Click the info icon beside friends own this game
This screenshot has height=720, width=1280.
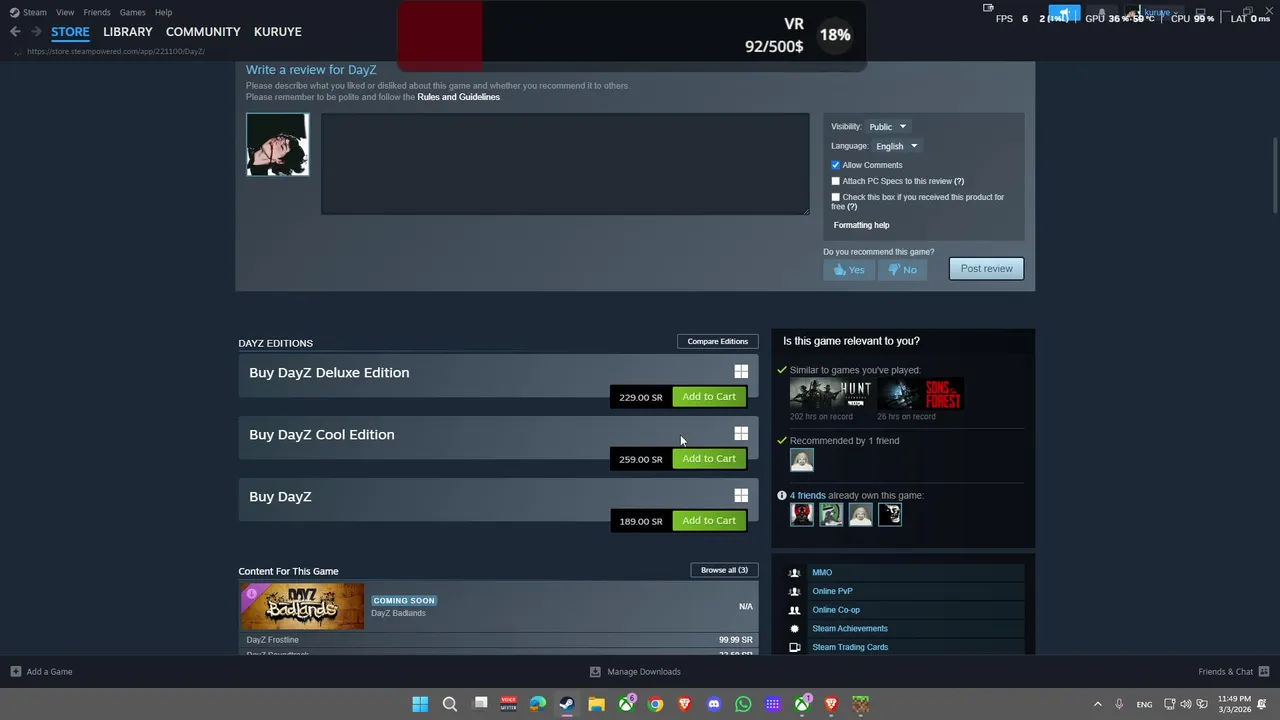point(782,495)
